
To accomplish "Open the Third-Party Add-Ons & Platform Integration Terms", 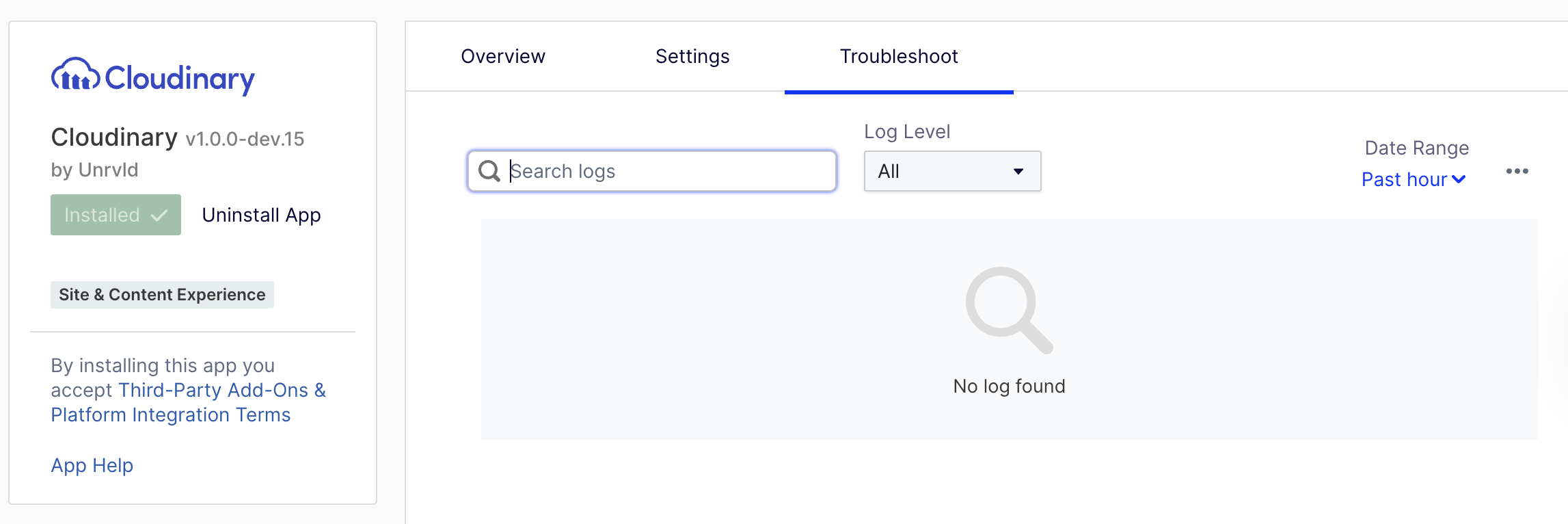I will (221, 390).
